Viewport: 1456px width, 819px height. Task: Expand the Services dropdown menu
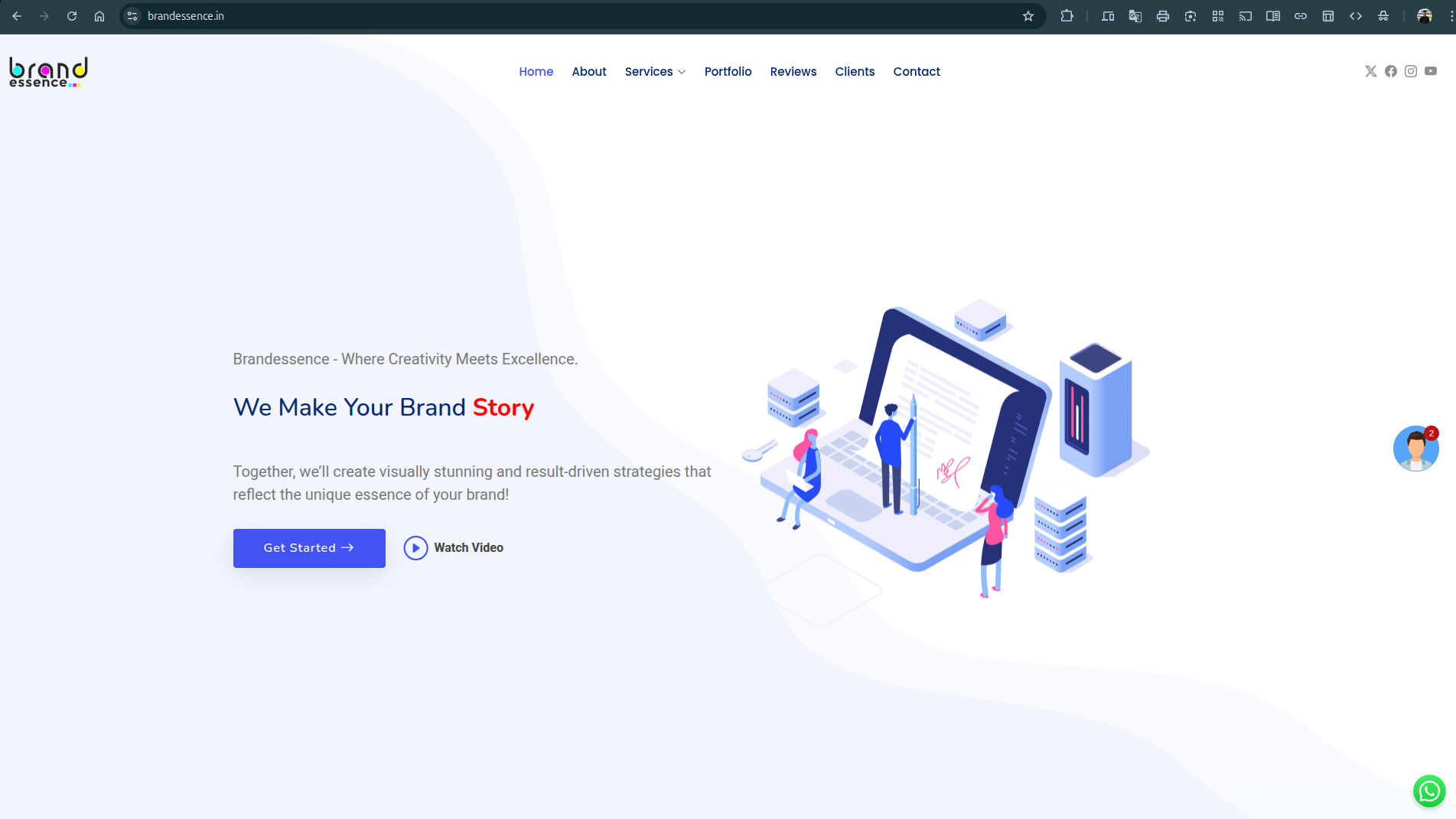point(655,71)
